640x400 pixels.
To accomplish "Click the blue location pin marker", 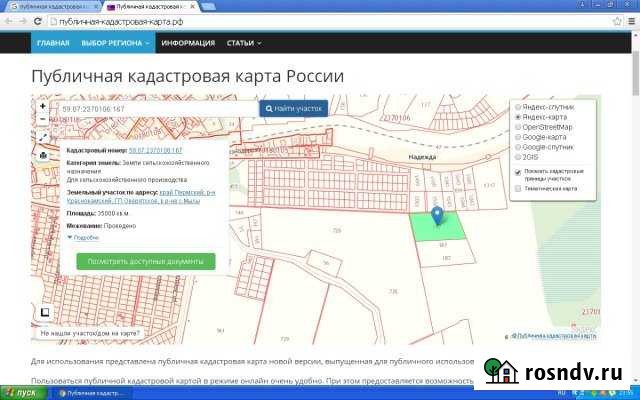I will click(x=437, y=215).
